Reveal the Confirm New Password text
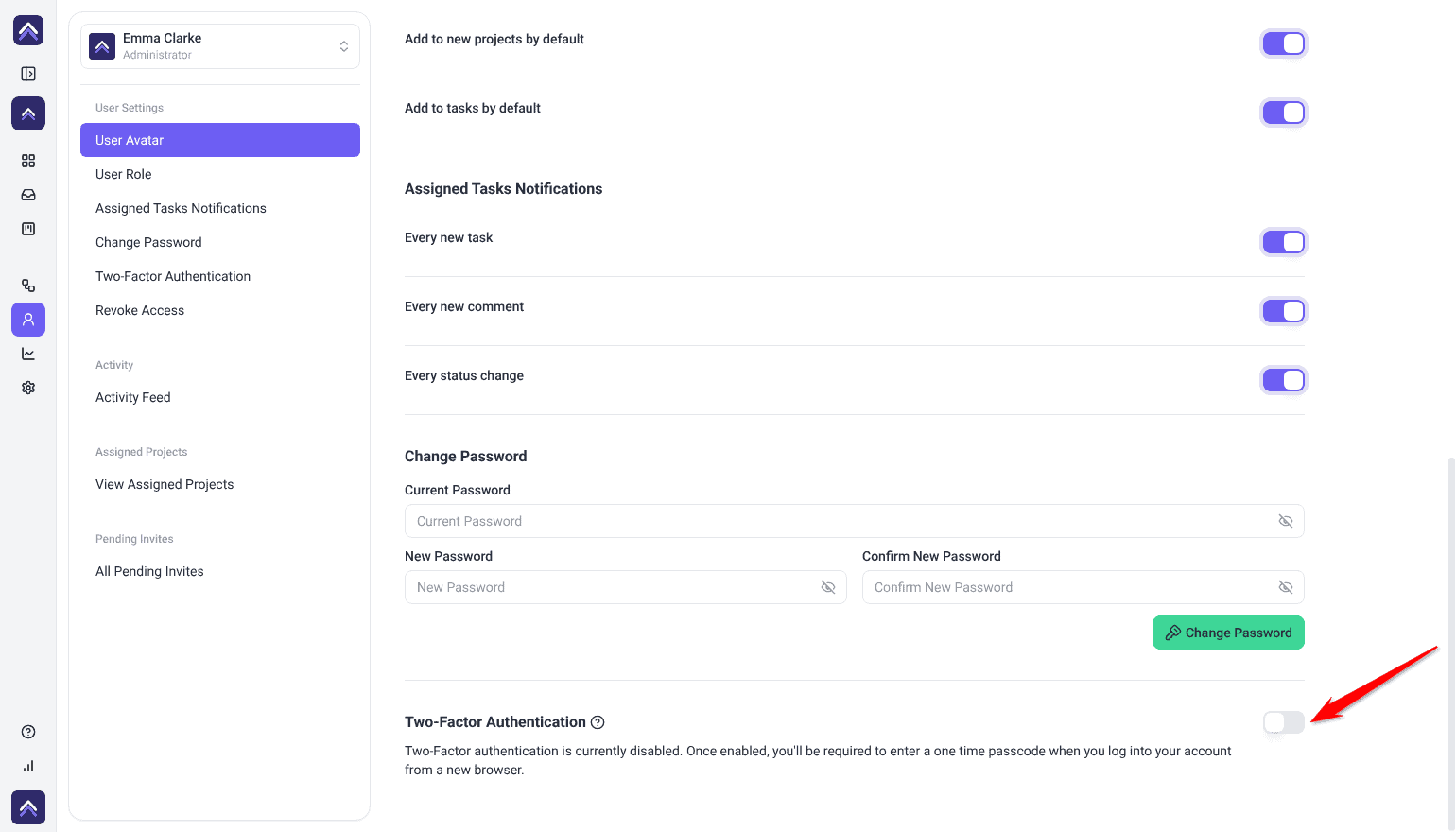1456x832 pixels. (x=1286, y=587)
